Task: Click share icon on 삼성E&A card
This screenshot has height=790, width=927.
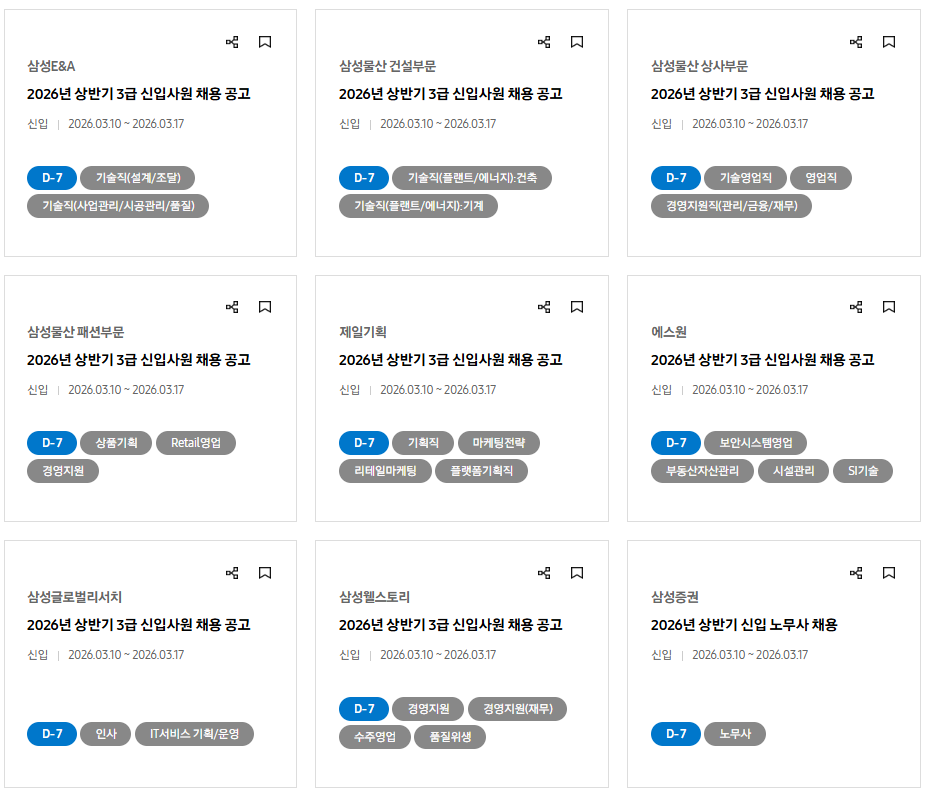Action: point(232,42)
